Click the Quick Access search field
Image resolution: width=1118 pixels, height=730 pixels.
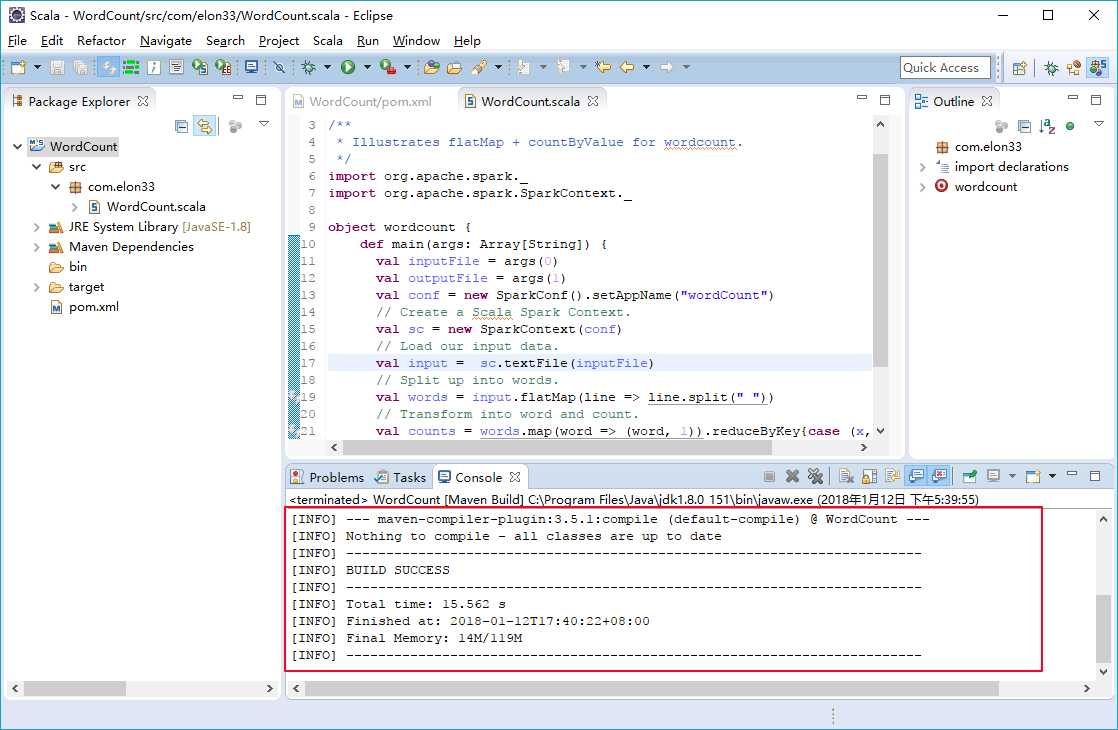(945, 68)
